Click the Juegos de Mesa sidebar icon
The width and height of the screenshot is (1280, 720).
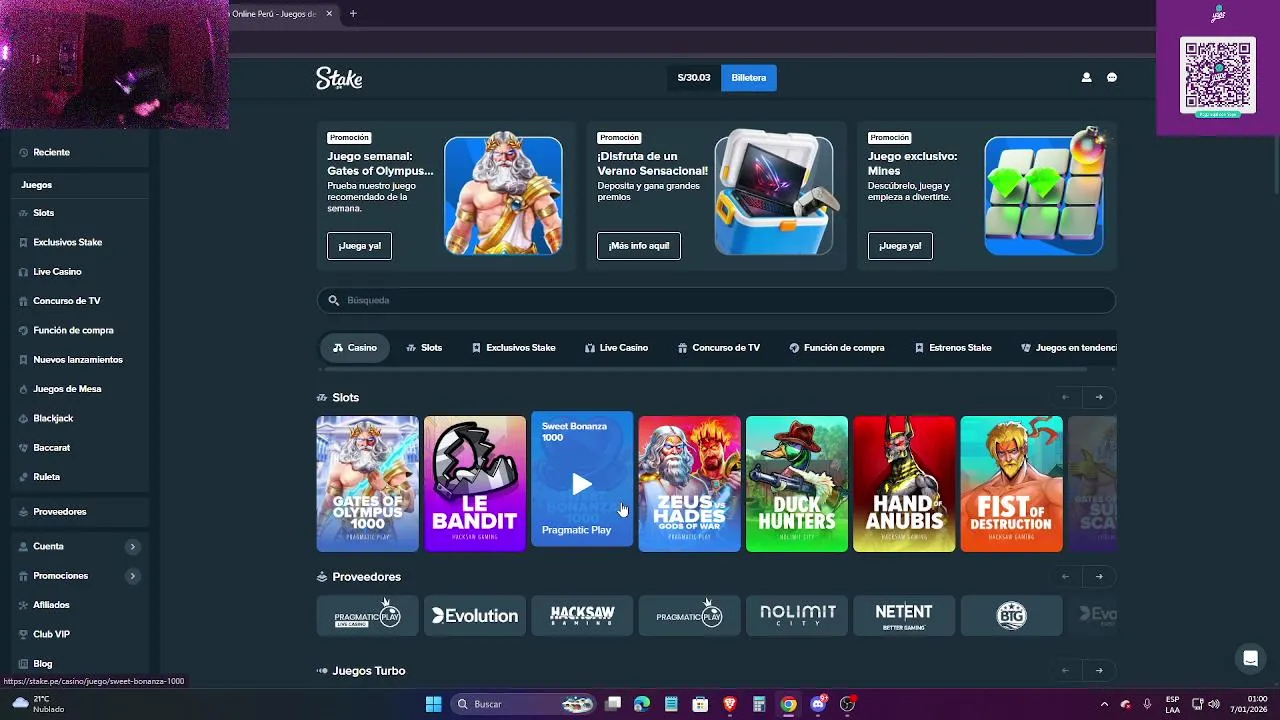tap(23, 389)
